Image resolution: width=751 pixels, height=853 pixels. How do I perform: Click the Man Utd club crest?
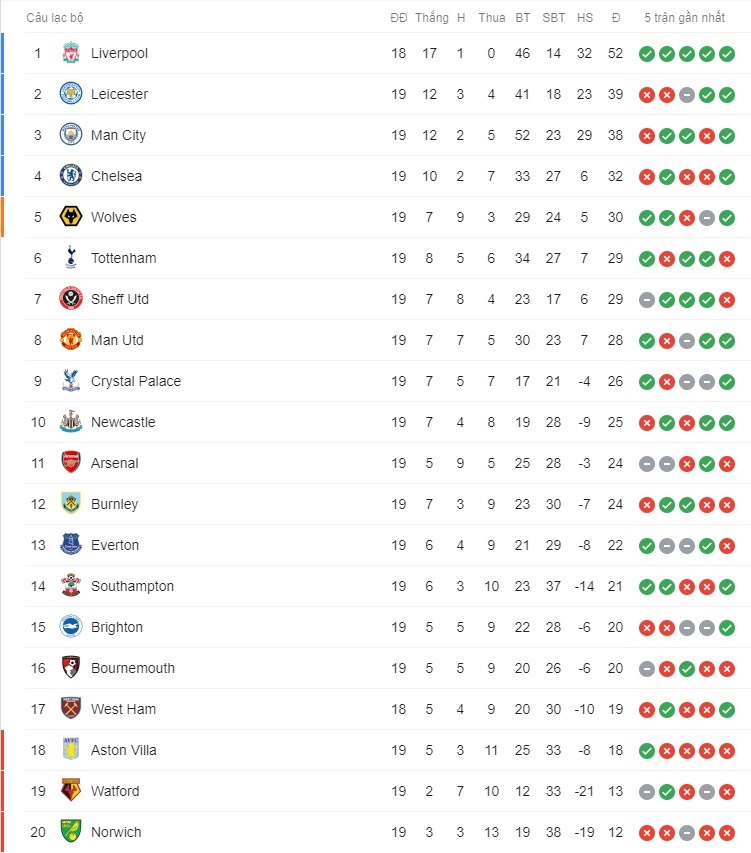[71, 340]
